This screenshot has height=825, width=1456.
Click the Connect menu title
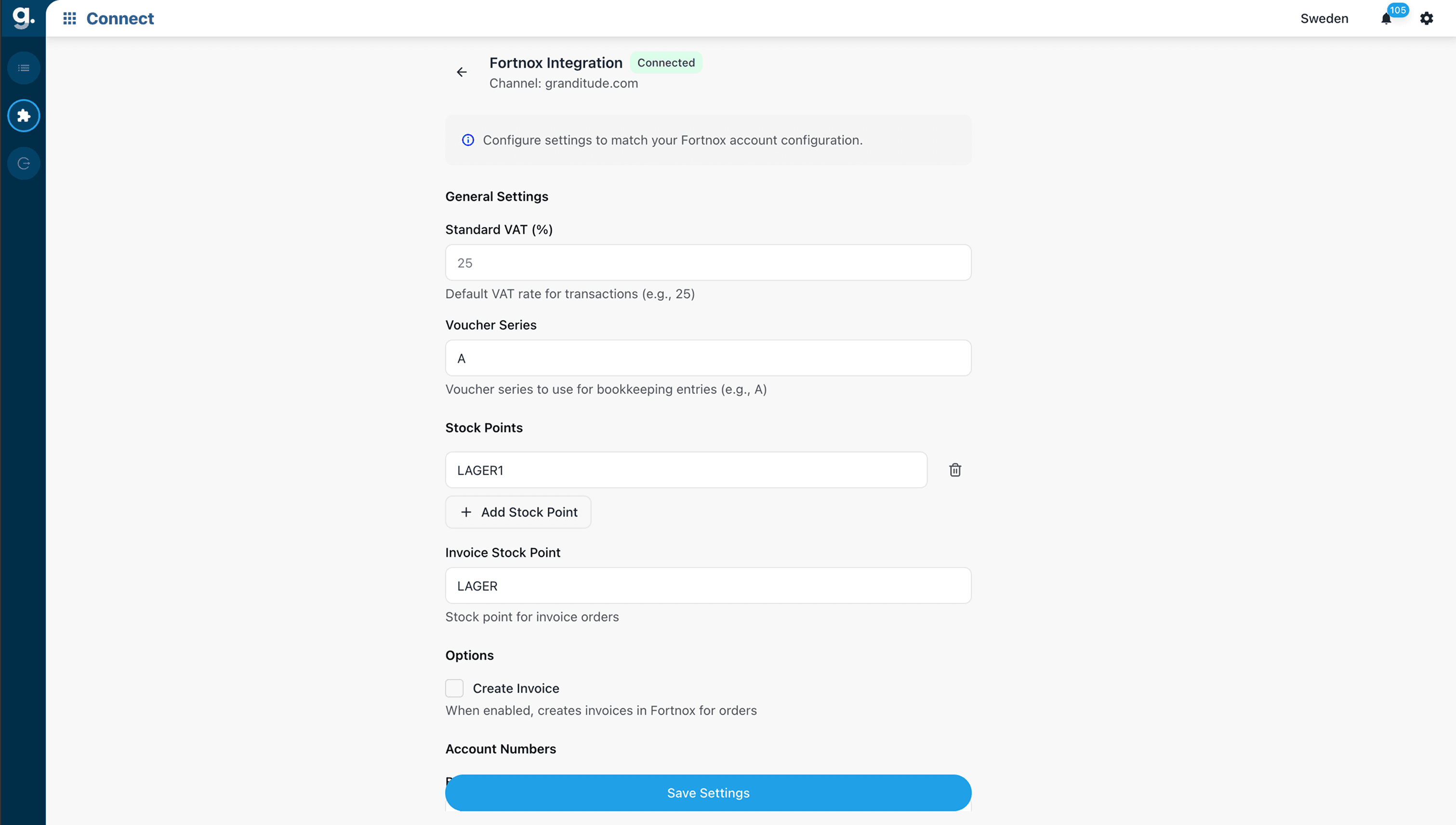point(119,18)
